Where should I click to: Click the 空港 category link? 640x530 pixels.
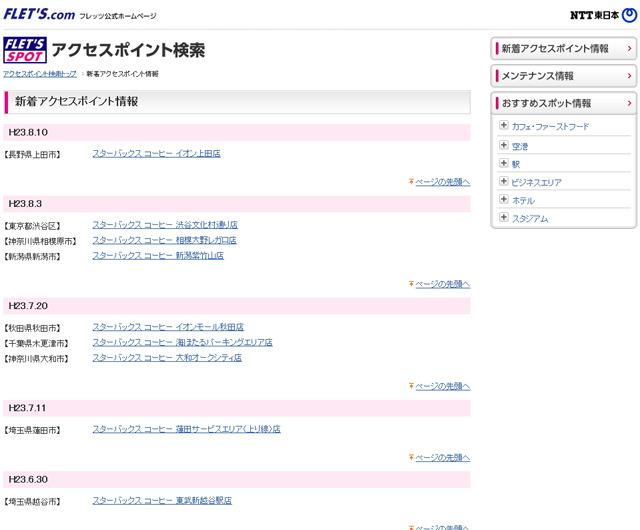(x=520, y=147)
